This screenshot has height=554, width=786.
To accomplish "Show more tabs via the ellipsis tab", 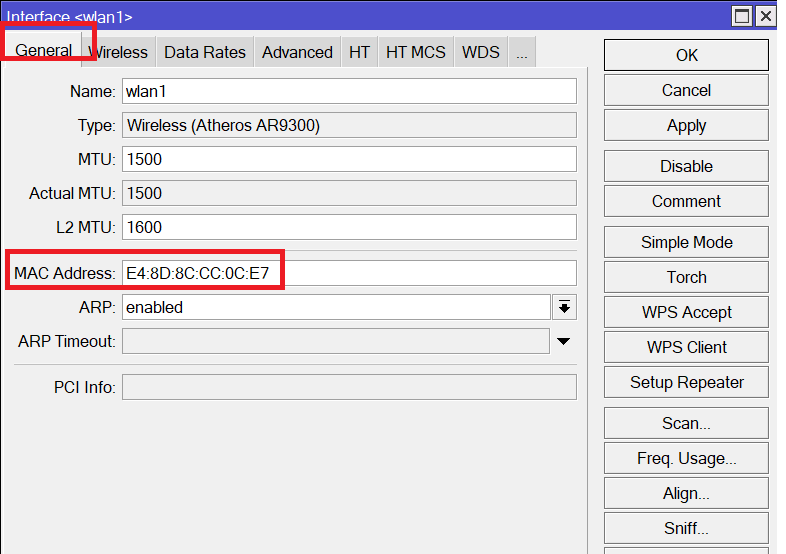I will [522, 52].
